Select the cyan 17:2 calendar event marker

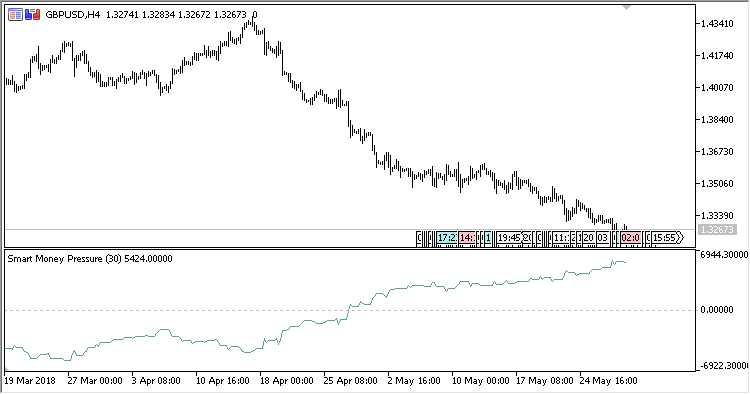447,238
